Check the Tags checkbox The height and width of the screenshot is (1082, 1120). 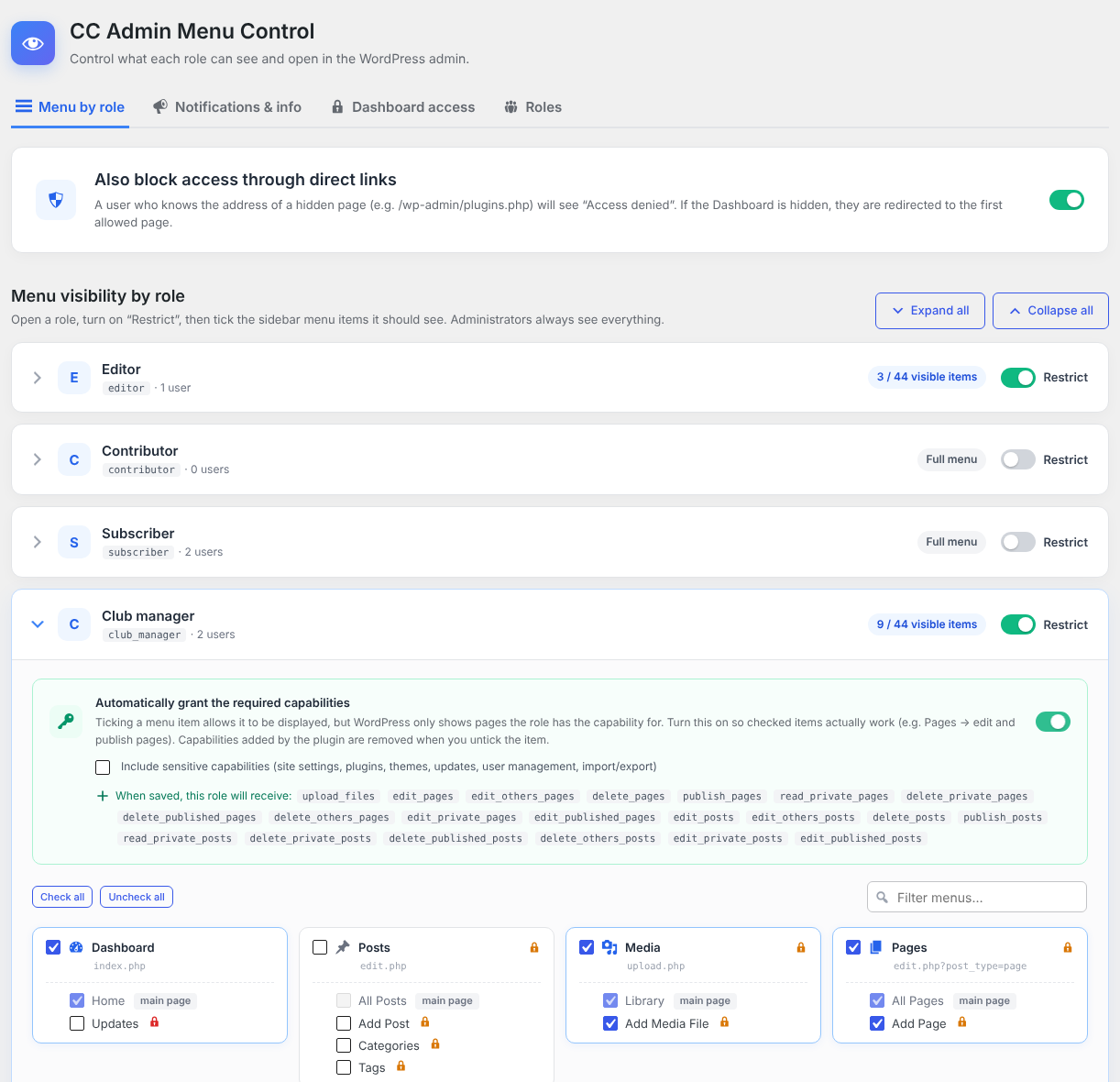344,1067
